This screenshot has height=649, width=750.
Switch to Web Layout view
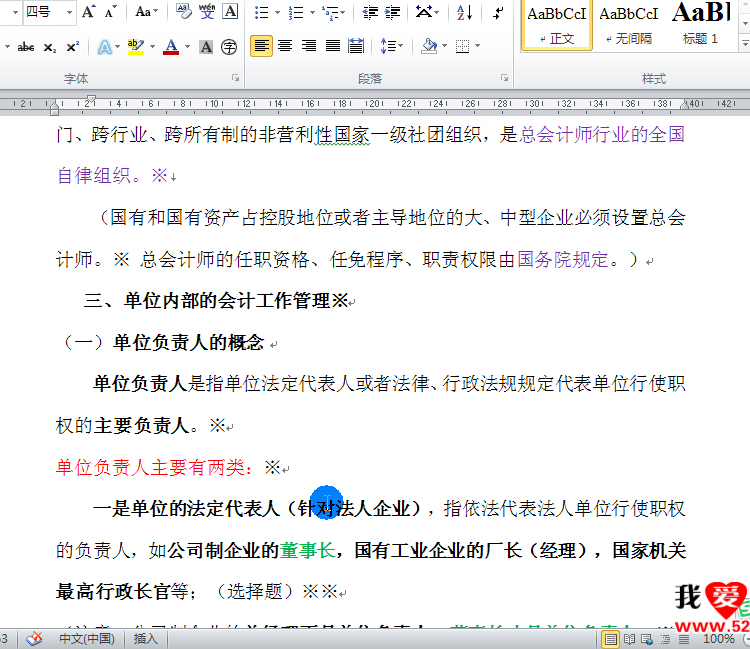click(x=647, y=639)
